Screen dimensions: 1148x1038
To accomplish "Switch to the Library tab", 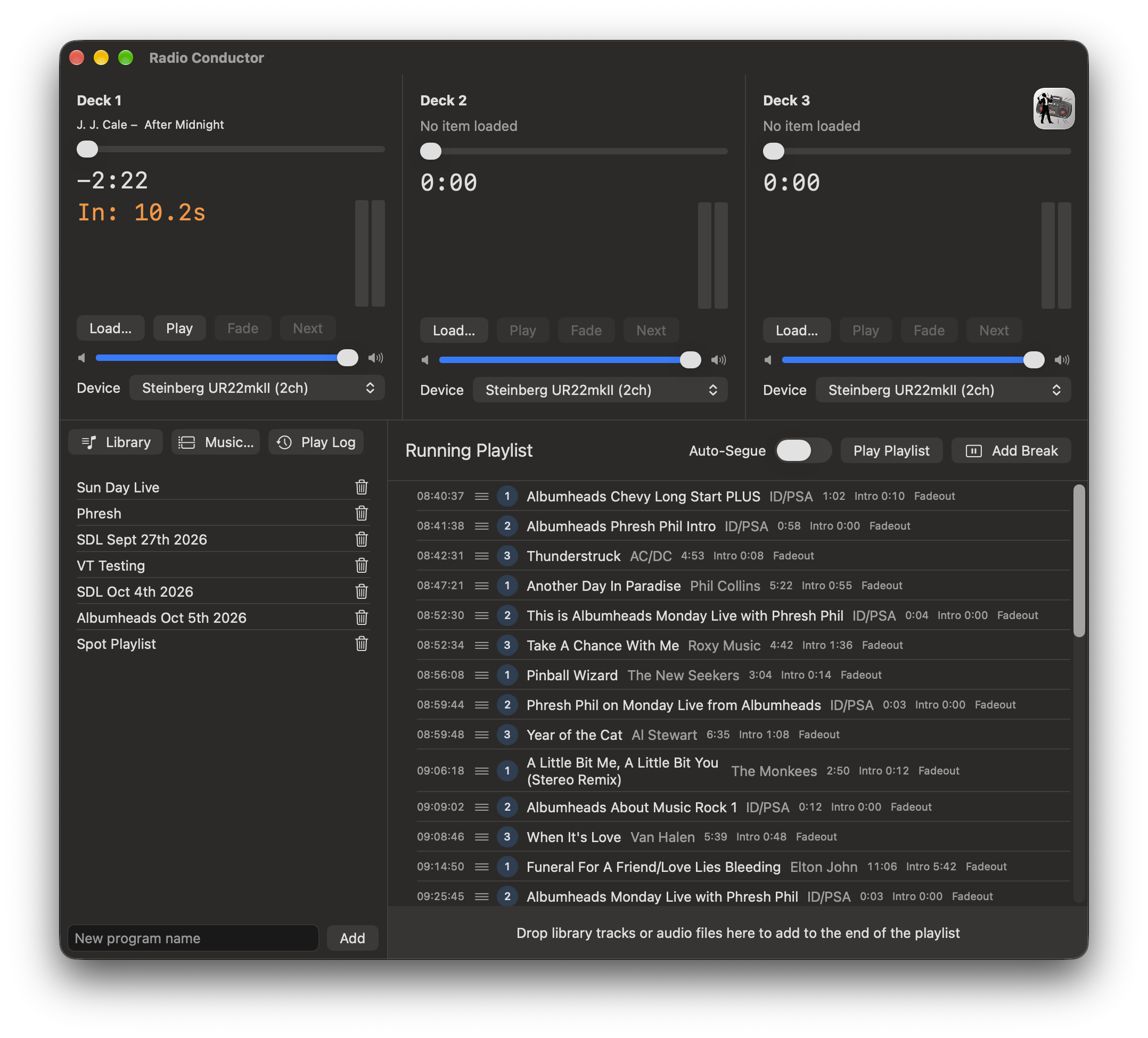I will point(116,442).
